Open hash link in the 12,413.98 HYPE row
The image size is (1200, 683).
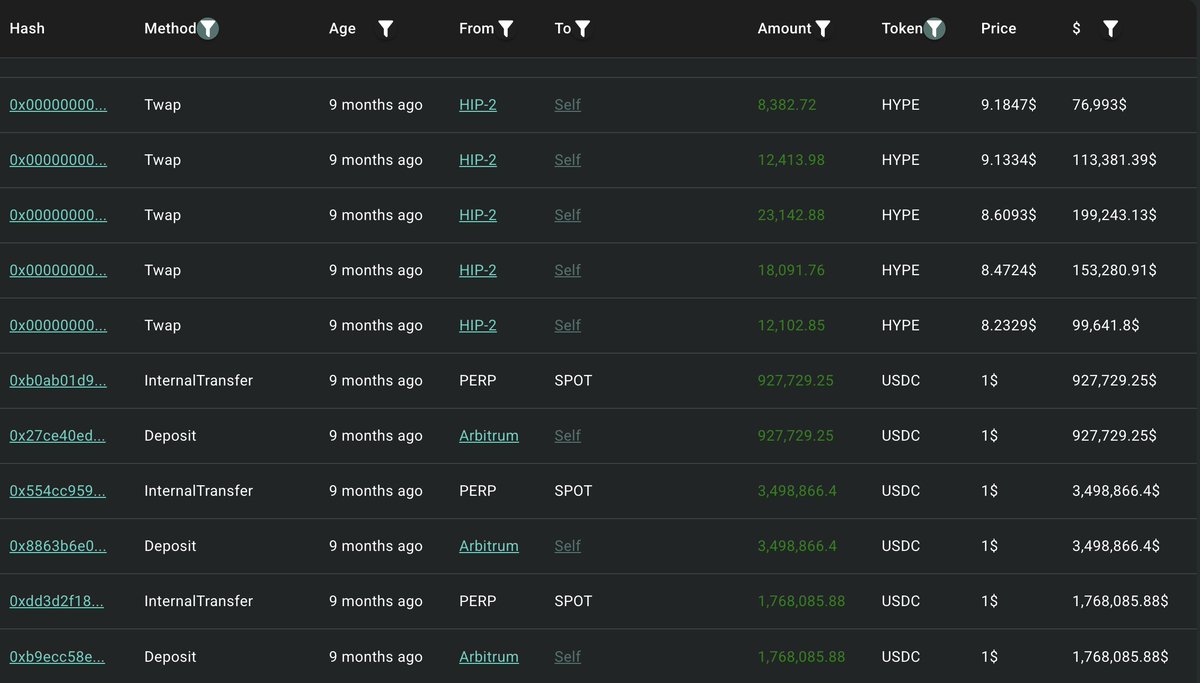(x=58, y=160)
